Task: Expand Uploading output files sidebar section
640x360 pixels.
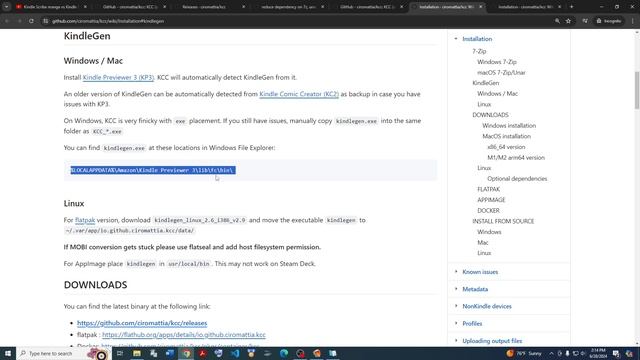Action: 456,340
